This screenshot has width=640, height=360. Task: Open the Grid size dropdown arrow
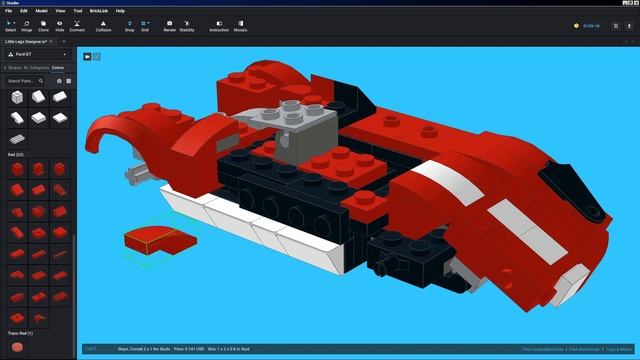(x=148, y=23)
